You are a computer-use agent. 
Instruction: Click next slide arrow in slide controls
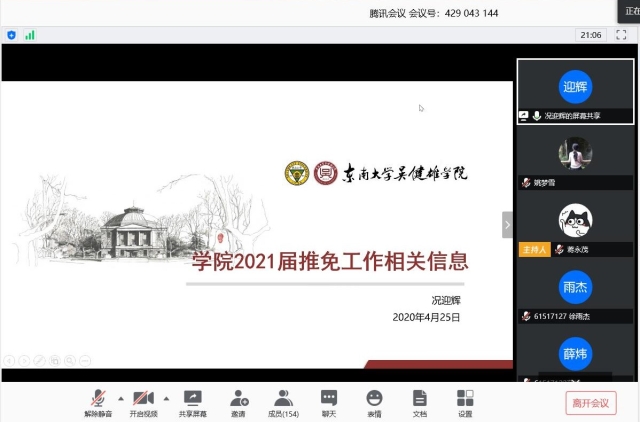click(x=24, y=361)
